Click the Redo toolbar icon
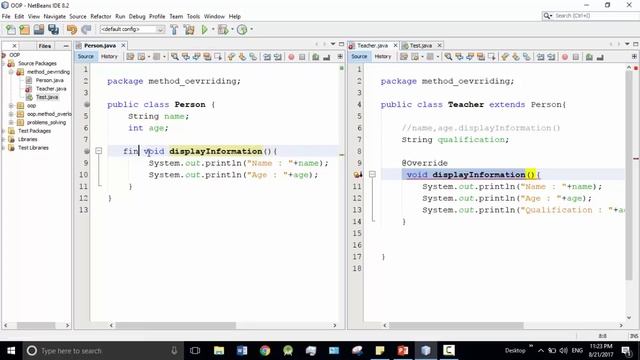This screenshot has height=360, width=640. tap(86, 29)
